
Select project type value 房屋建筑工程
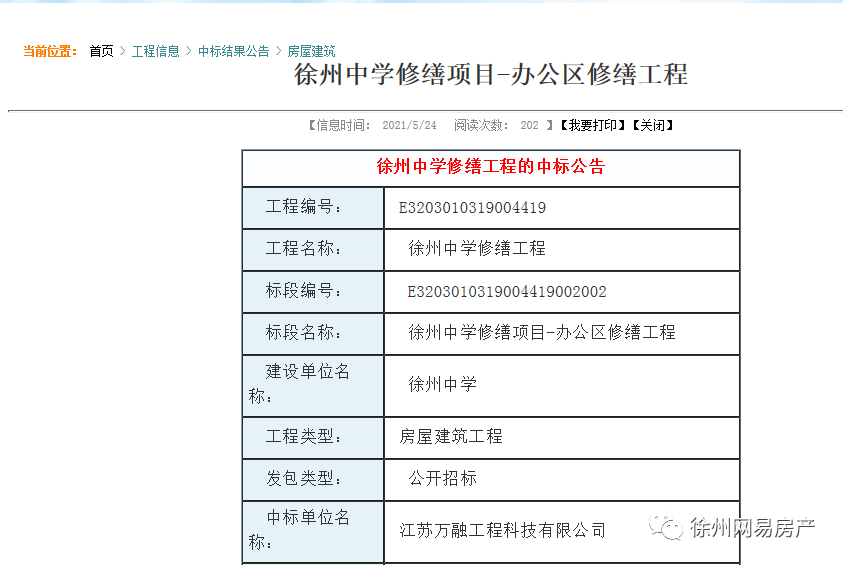pyautogui.click(x=451, y=437)
